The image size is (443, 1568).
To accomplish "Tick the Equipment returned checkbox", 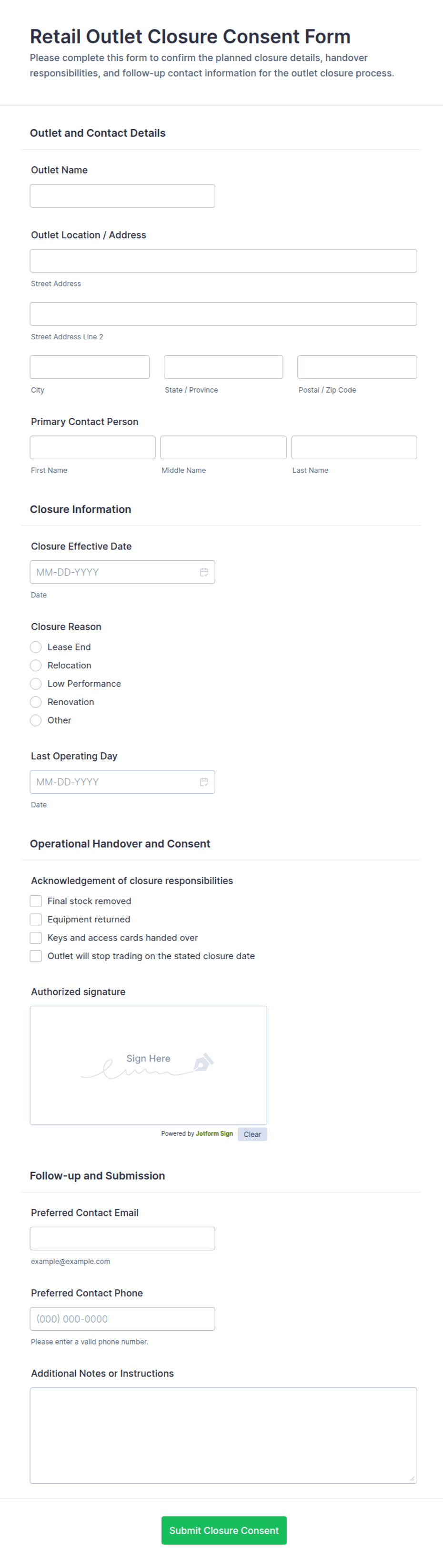I will (x=36, y=919).
